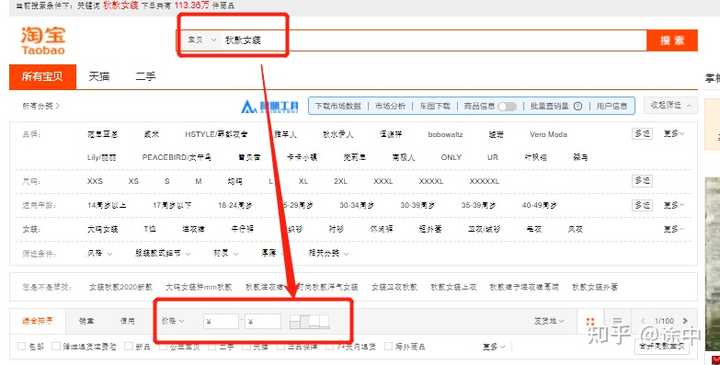This screenshot has width=720, height=365.
Task: Select the 18-24 age range filter
Action: pos(235,205)
